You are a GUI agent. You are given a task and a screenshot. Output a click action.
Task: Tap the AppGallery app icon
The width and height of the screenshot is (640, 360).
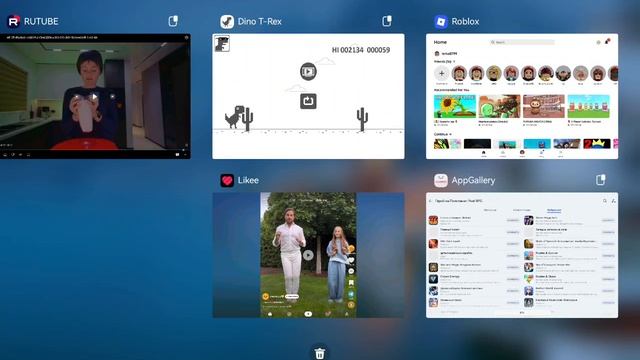pos(441,180)
